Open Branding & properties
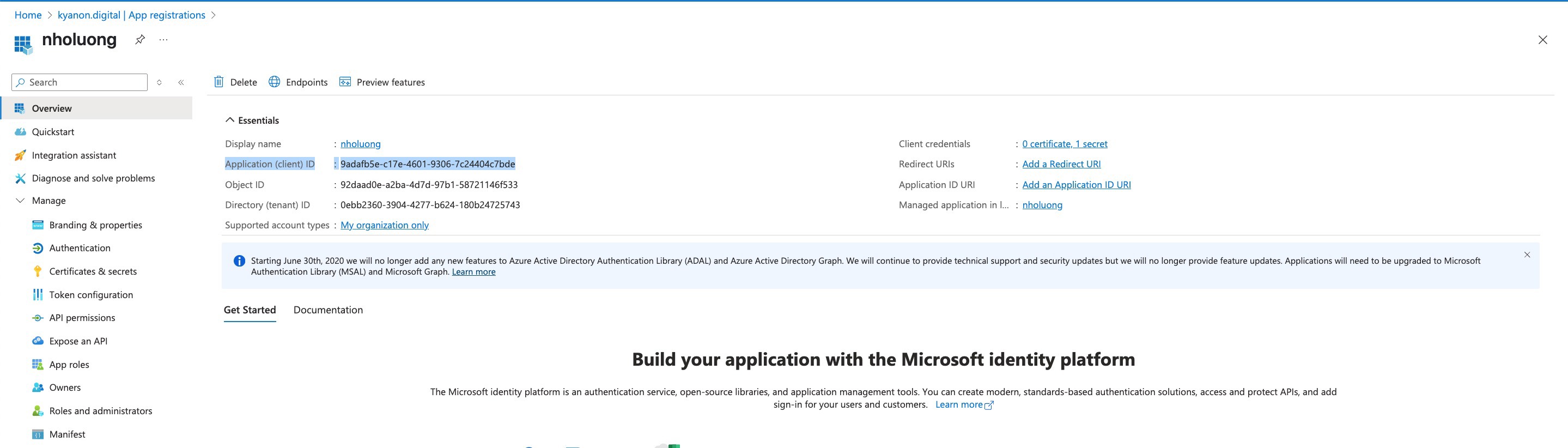 pos(95,225)
